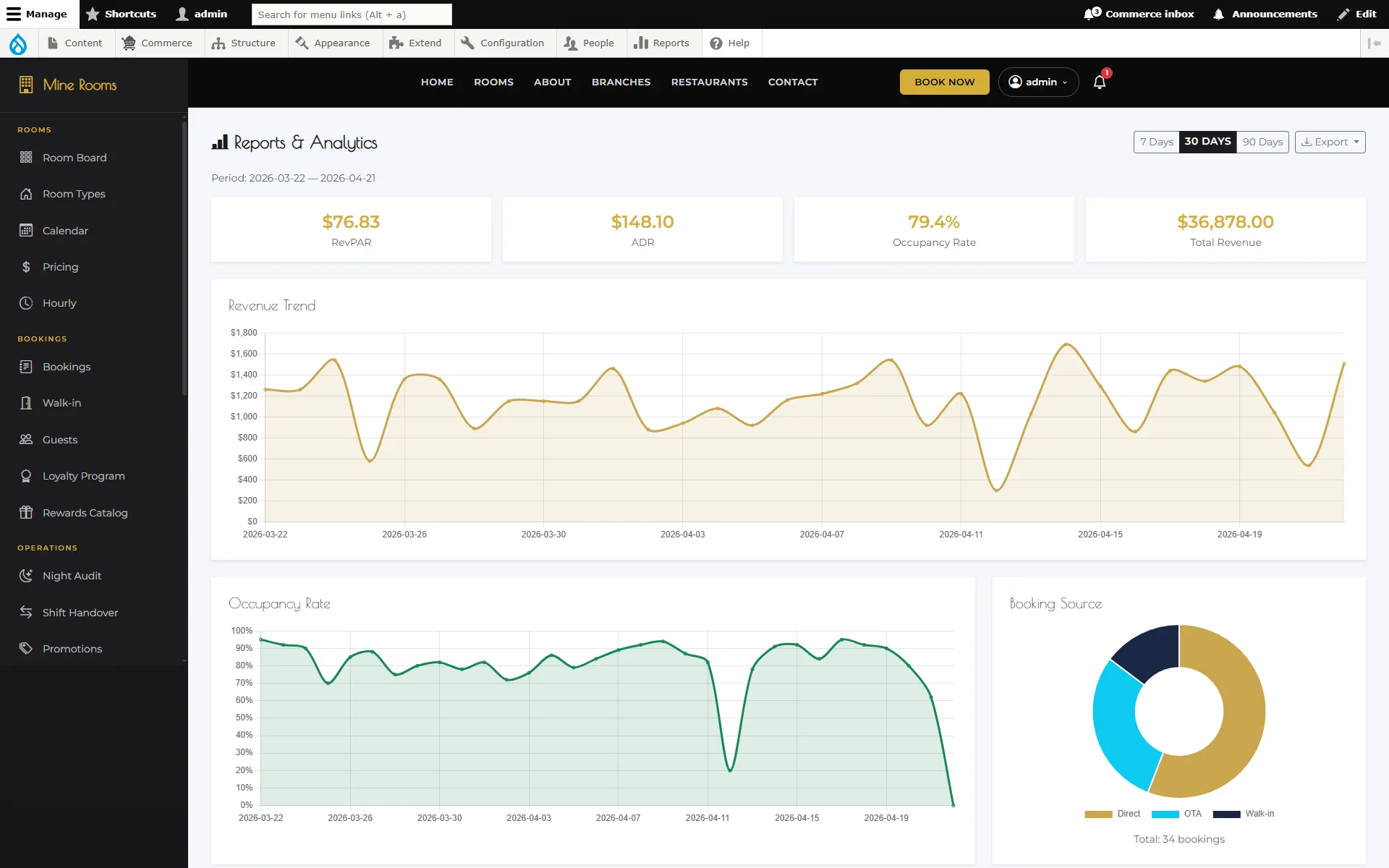Image resolution: width=1389 pixels, height=868 pixels.
Task: Open the Export dropdown
Action: tap(1330, 142)
